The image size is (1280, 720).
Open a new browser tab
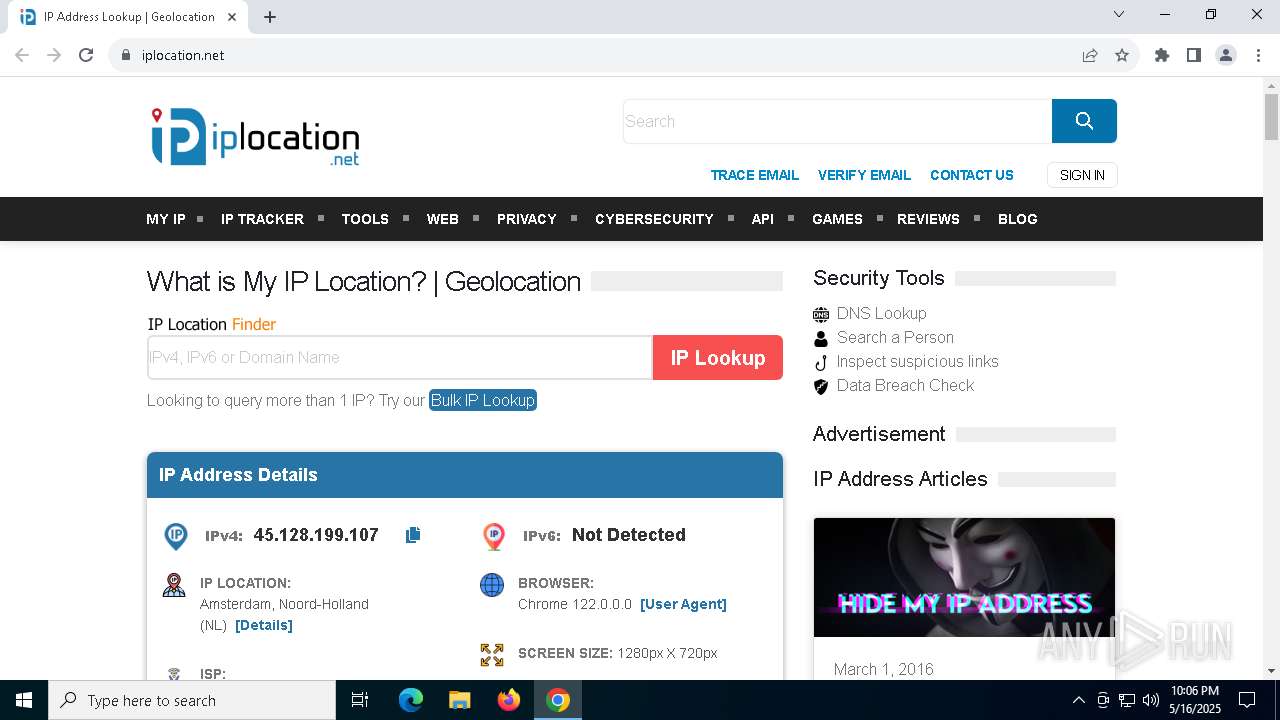pos(270,17)
